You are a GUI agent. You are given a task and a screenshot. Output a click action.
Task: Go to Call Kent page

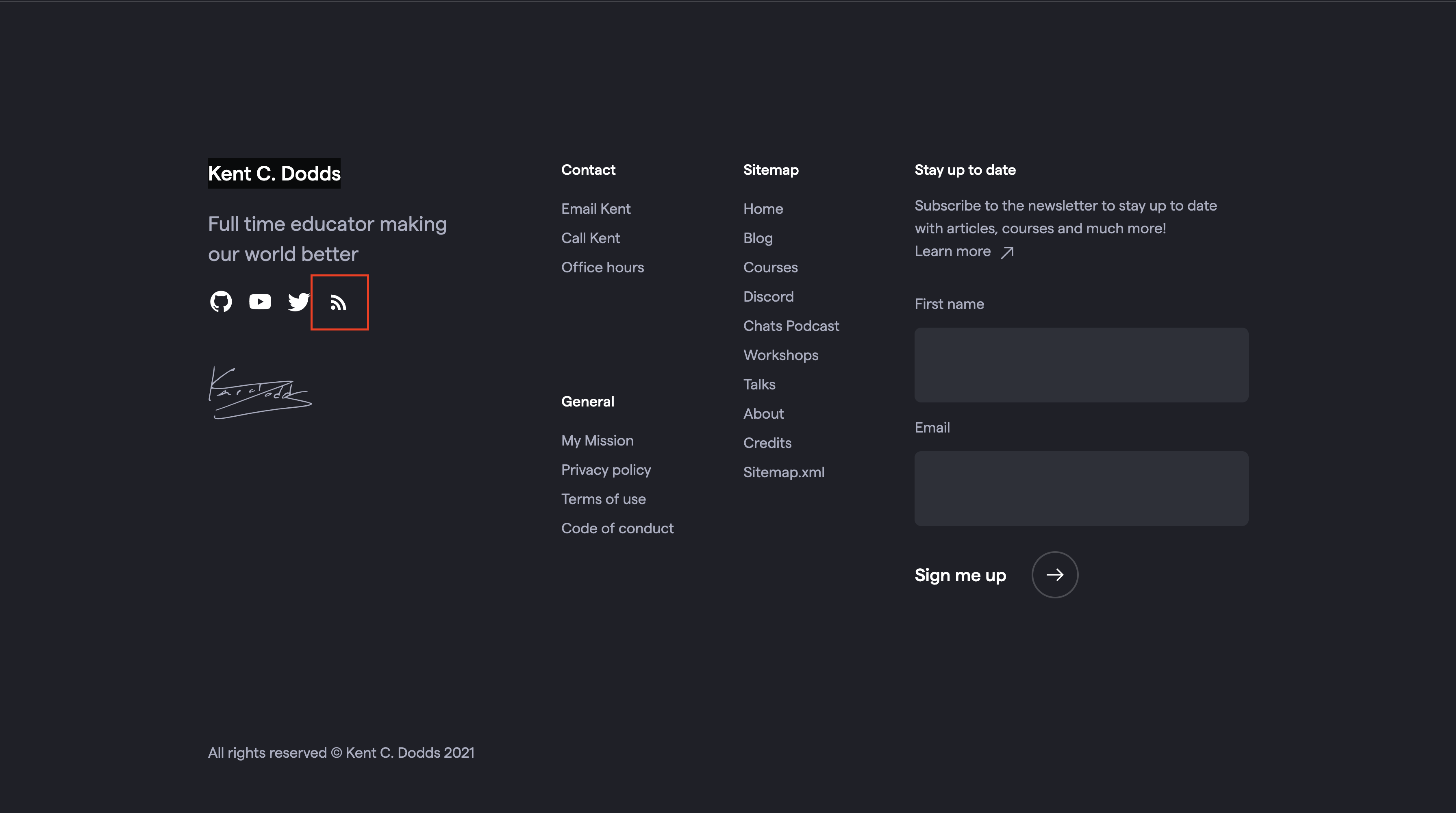(x=590, y=238)
